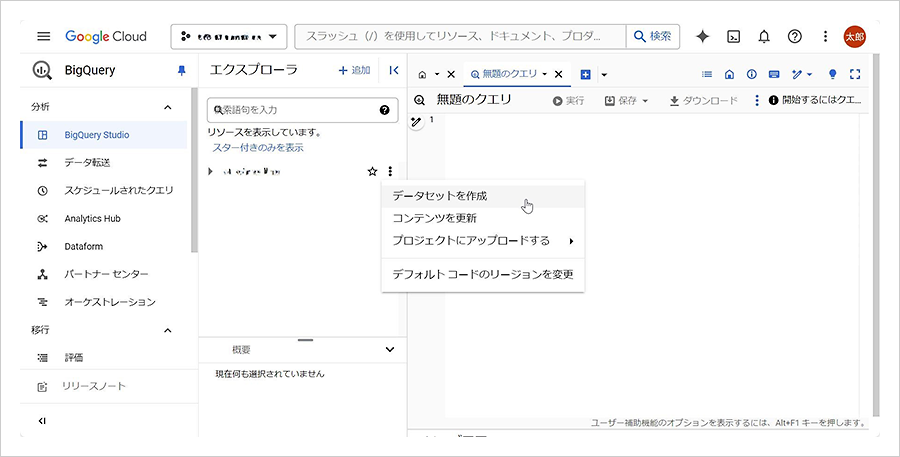Activate Cloud Shell terminal icon
The width and height of the screenshot is (900, 457).
733,36
